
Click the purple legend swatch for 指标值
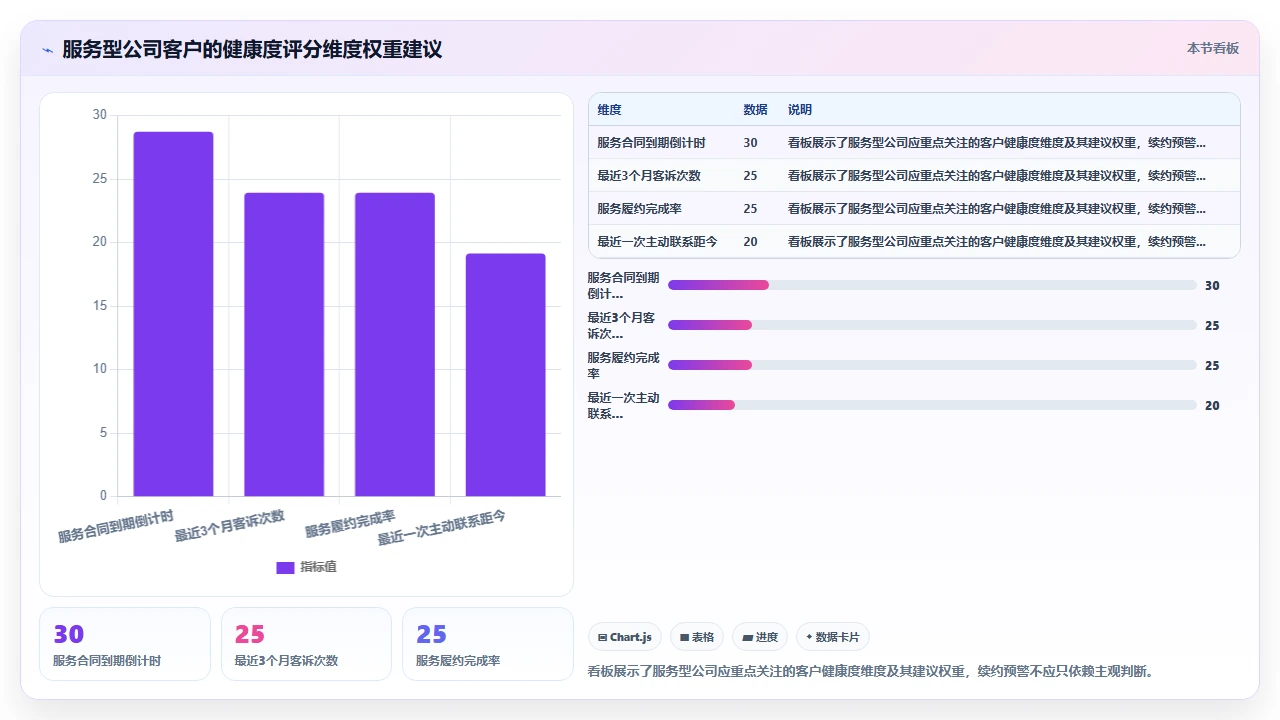coord(285,567)
